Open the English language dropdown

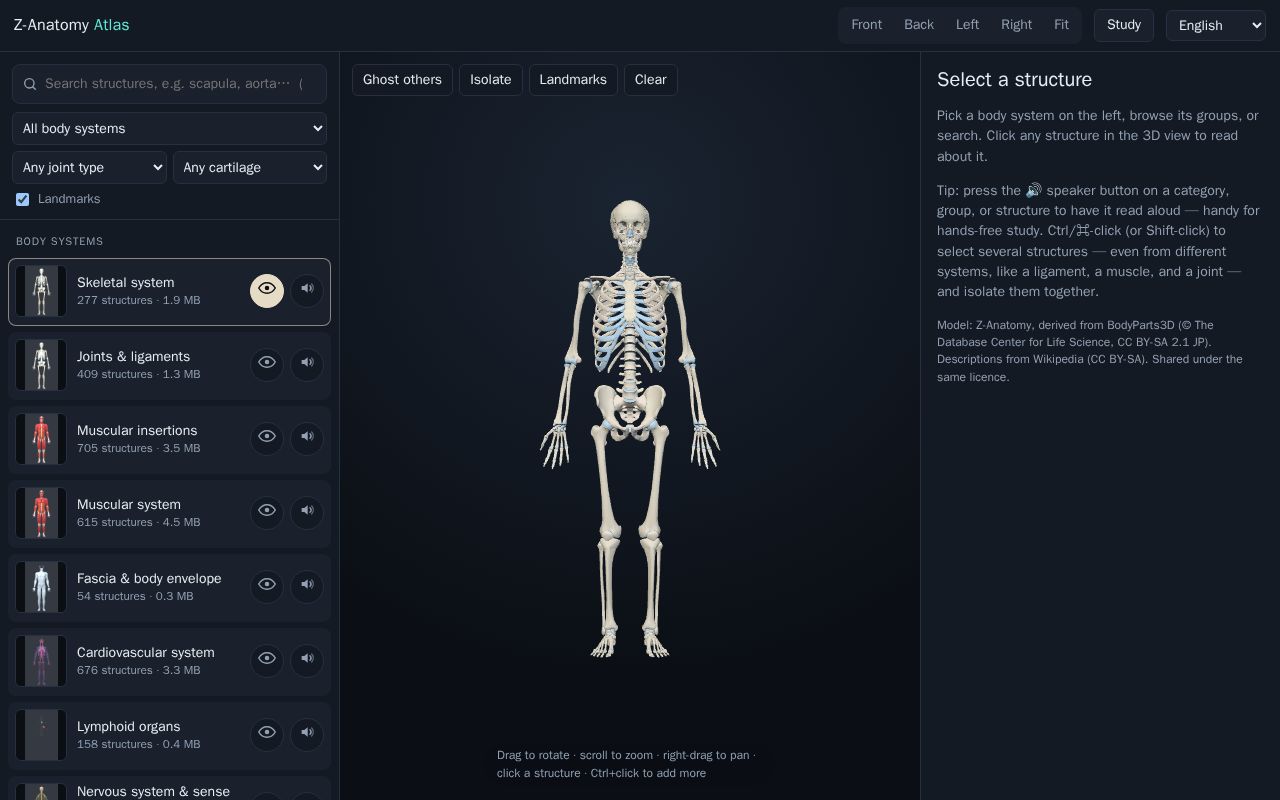point(1216,25)
